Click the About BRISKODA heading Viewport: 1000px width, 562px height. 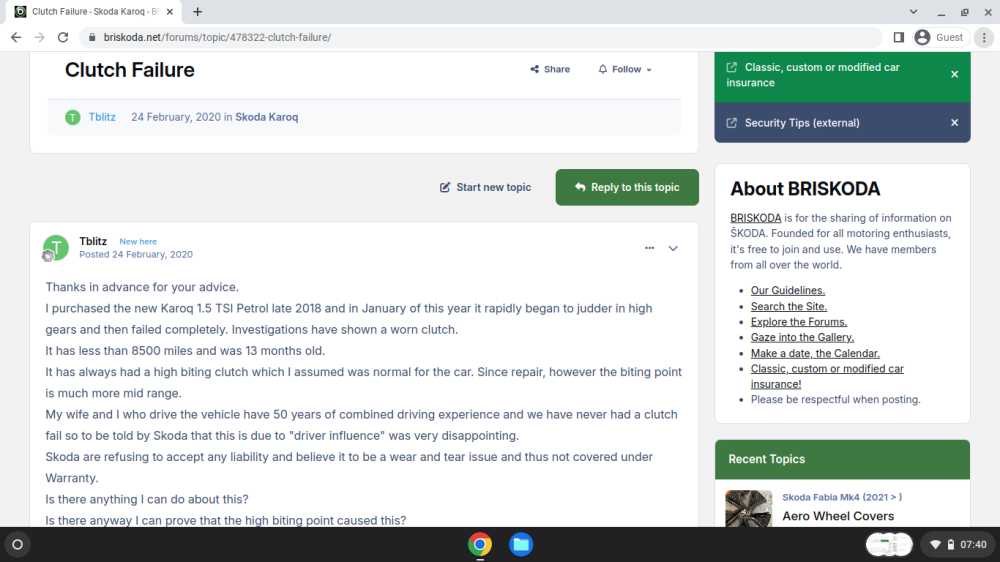[805, 189]
